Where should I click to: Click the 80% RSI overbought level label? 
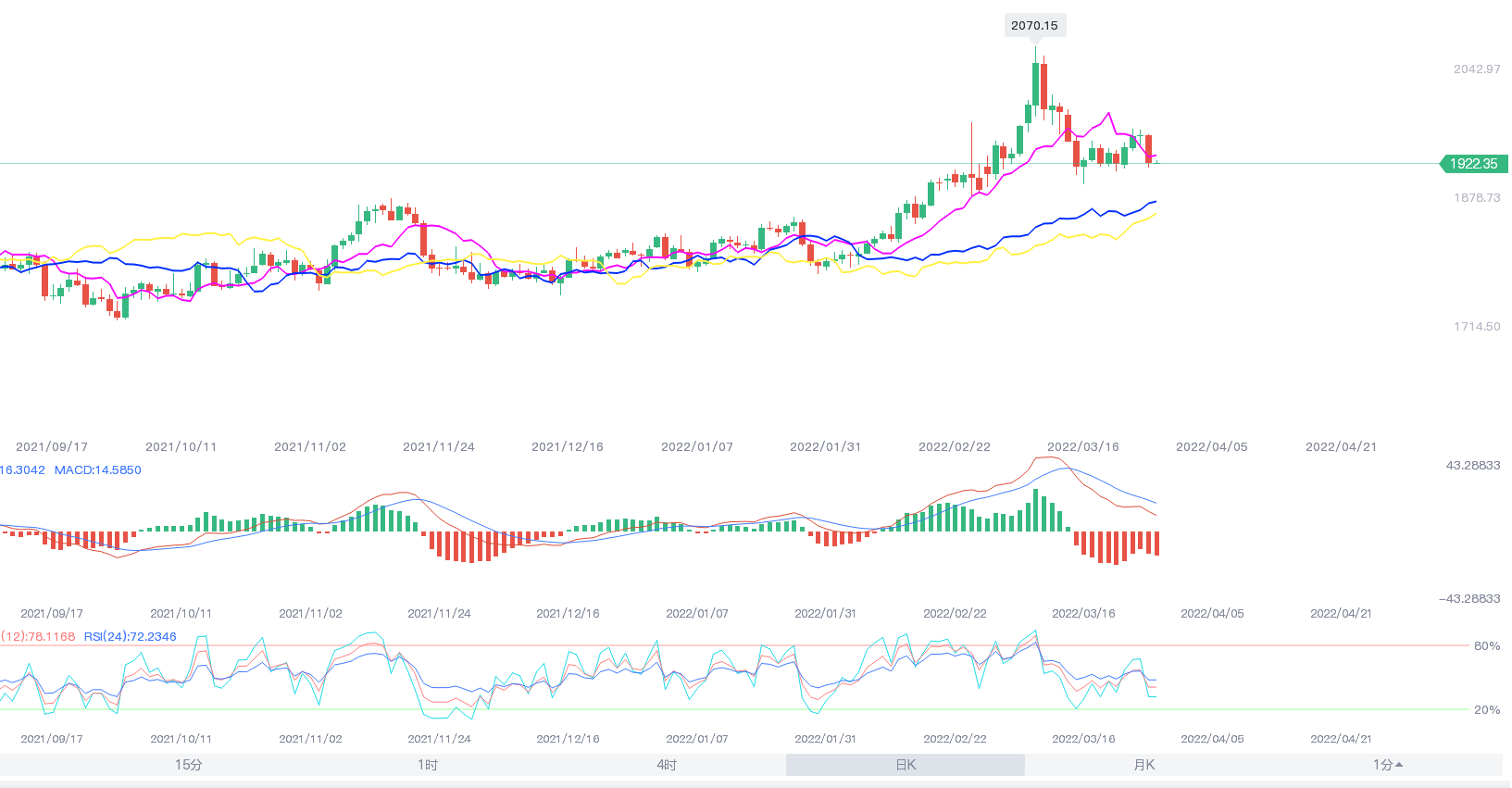[1486, 646]
